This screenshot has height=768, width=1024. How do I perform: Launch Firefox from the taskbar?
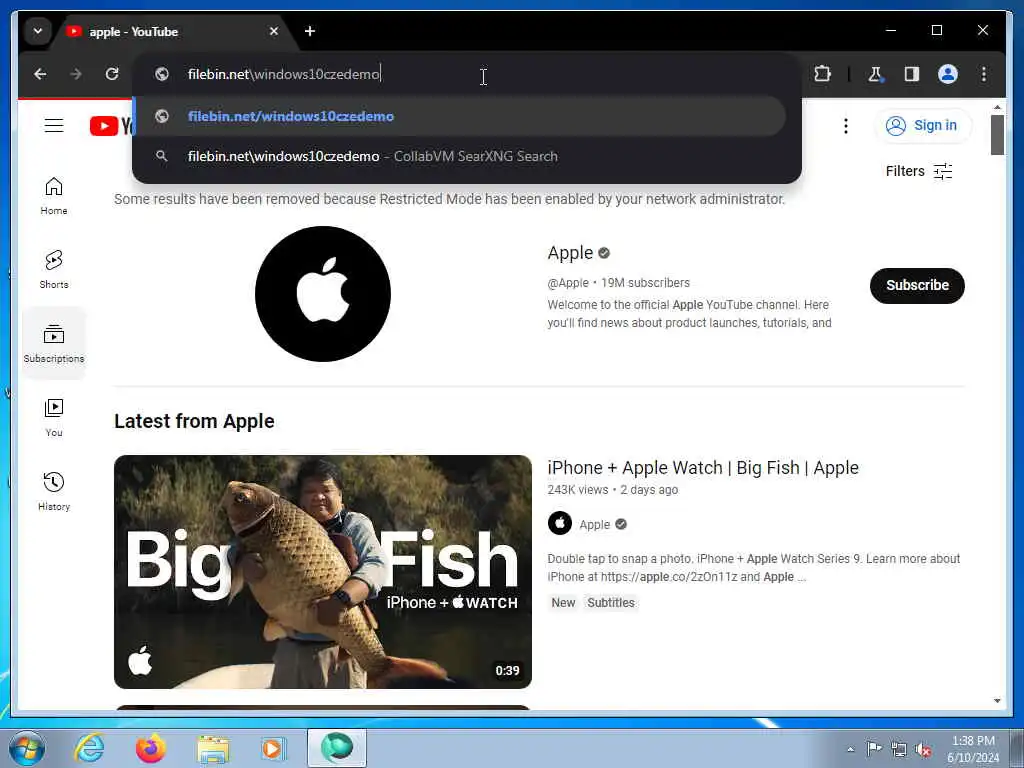point(151,748)
